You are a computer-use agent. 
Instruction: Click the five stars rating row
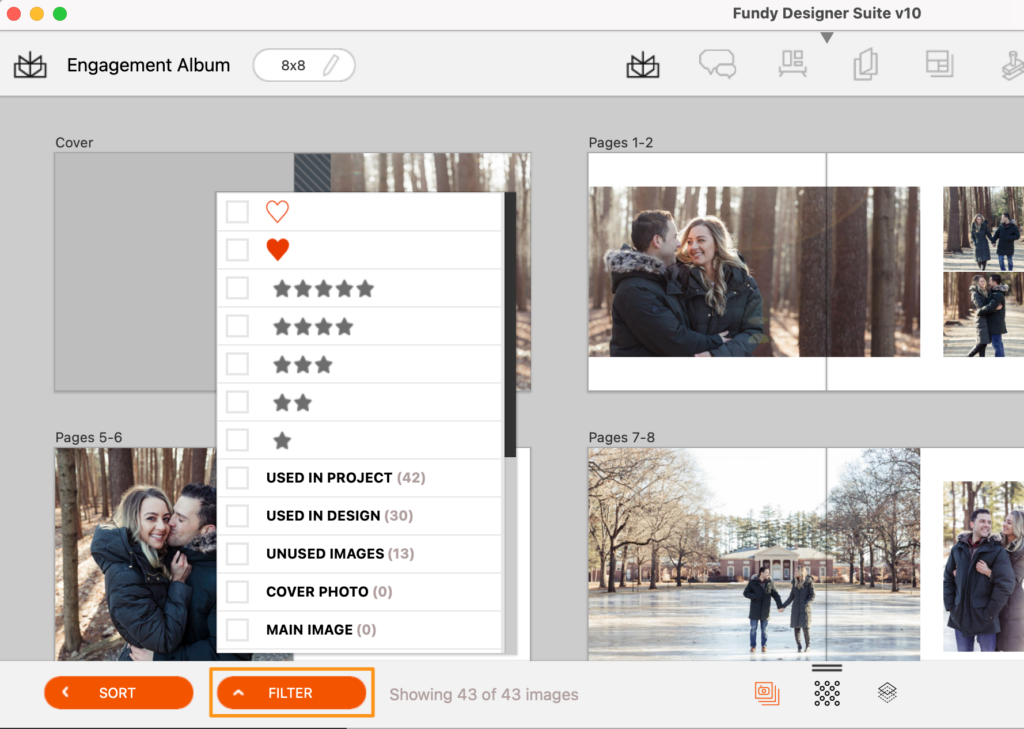360,288
